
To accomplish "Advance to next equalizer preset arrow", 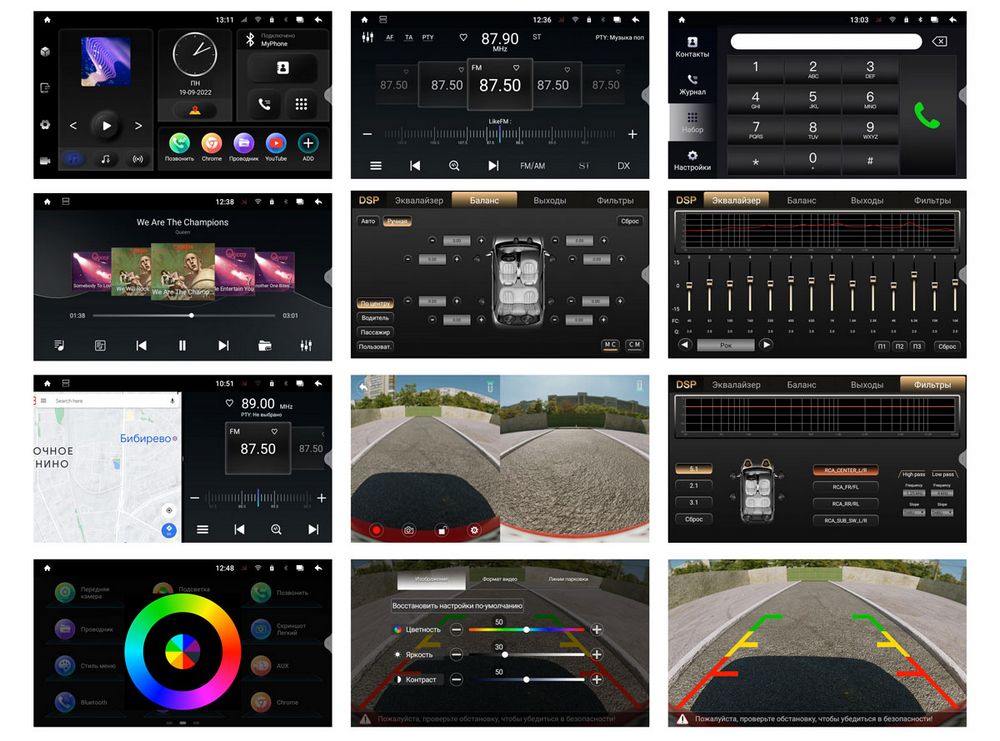I will coord(766,345).
